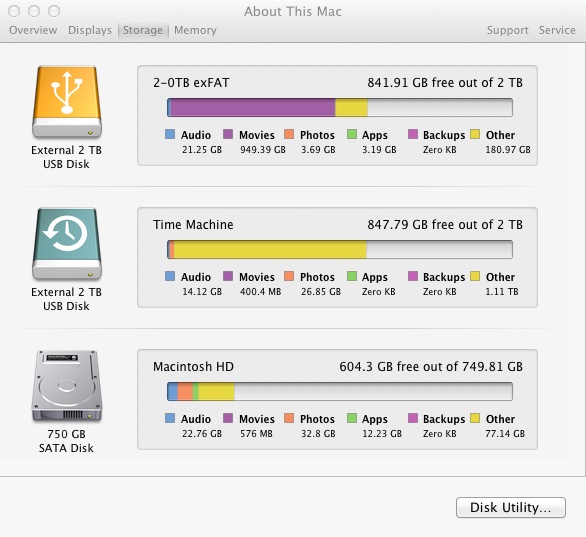Click the Time Machine disk icon

[67, 244]
